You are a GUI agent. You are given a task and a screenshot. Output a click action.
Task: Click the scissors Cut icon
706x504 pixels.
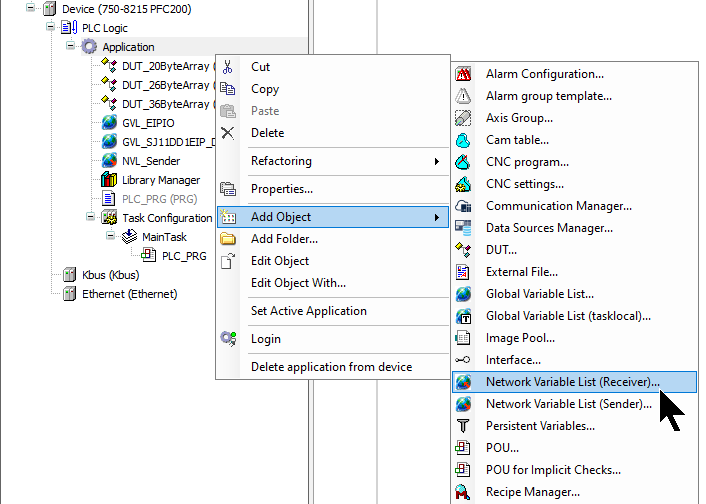pyautogui.click(x=228, y=67)
